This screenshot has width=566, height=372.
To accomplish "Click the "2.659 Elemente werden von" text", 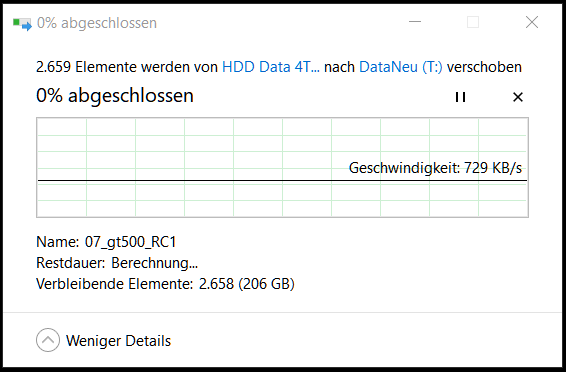I will [127, 67].
